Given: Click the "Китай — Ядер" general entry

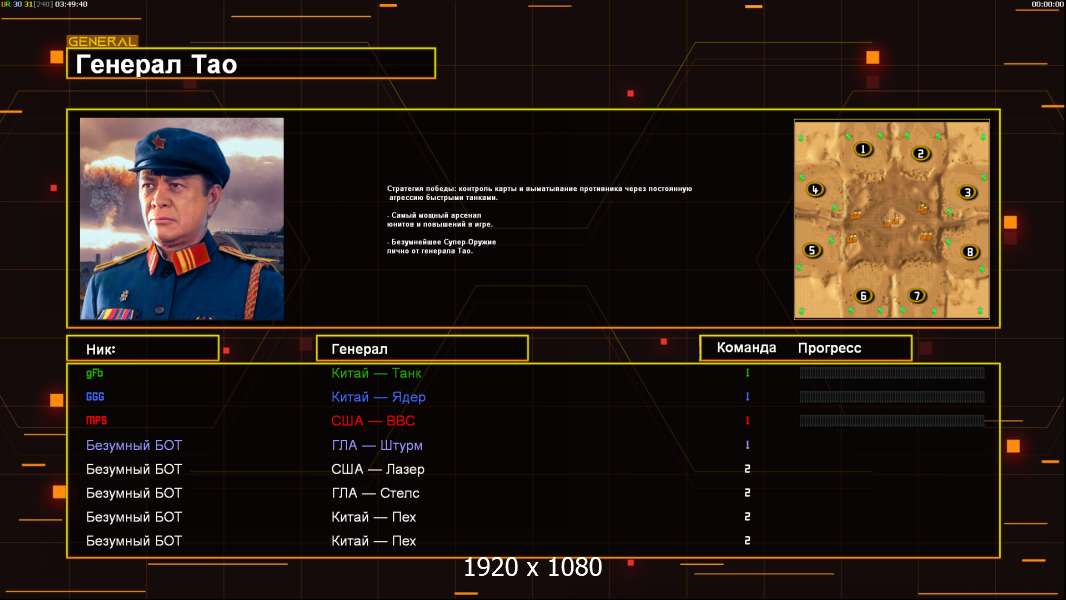Looking at the screenshot, I should pyautogui.click(x=378, y=397).
